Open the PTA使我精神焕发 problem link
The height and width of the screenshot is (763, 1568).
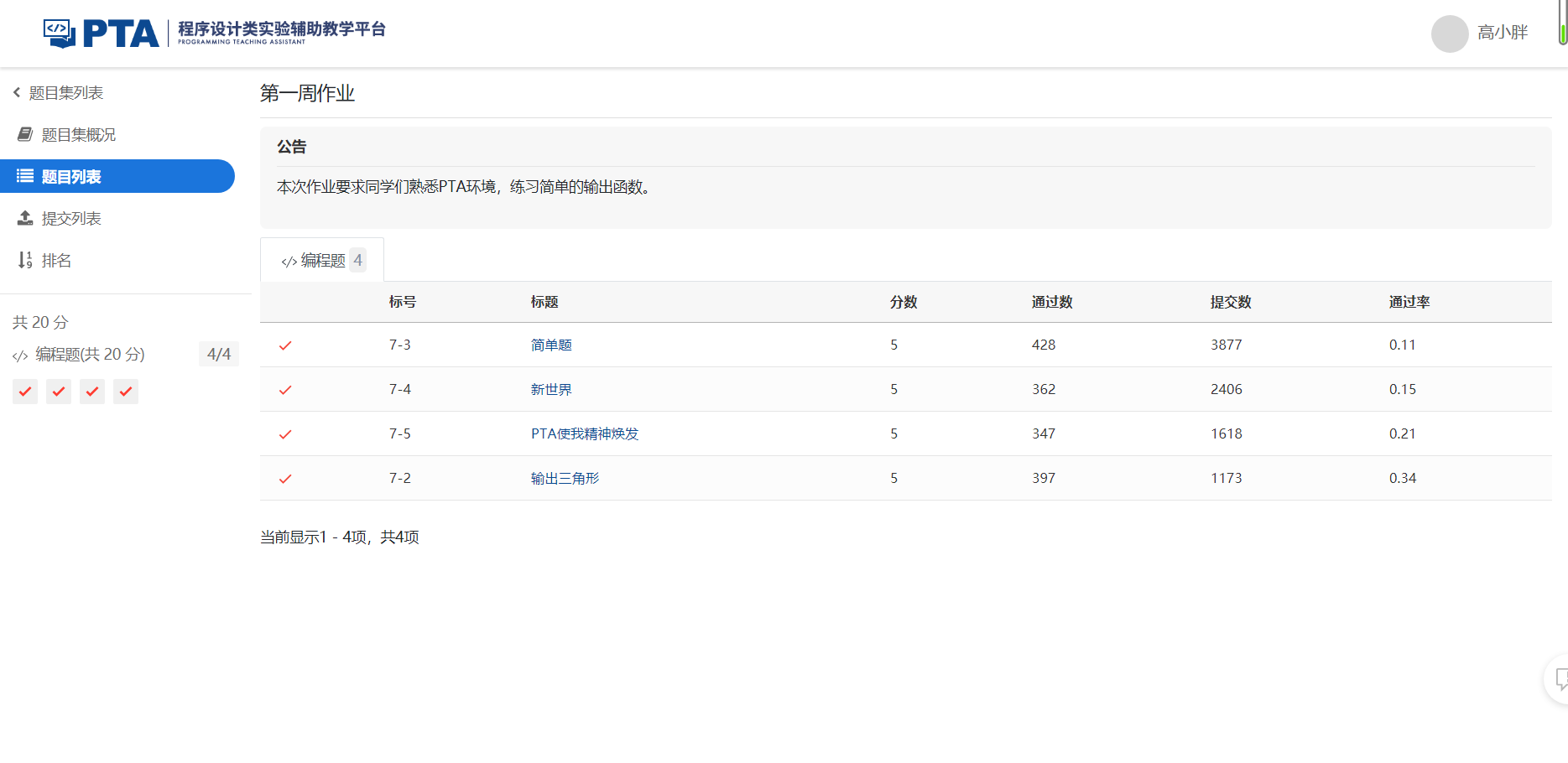point(585,434)
